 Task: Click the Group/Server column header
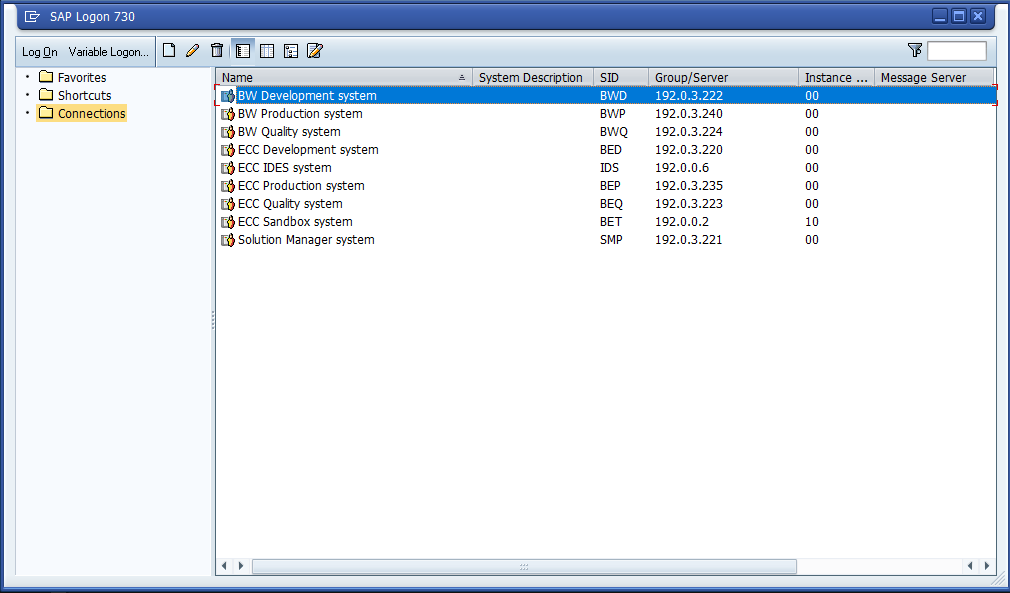(x=723, y=77)
